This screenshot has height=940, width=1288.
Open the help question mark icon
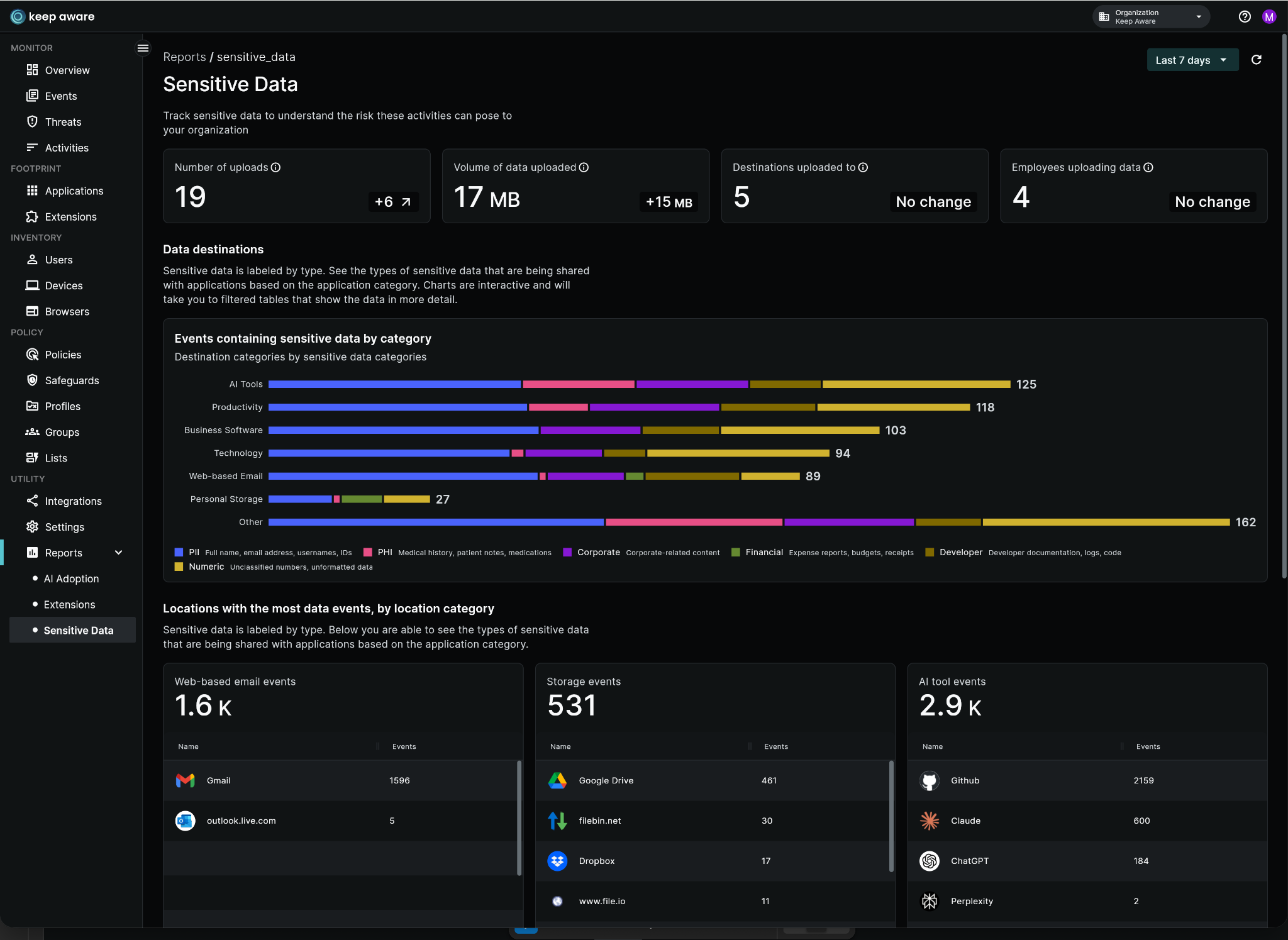click(x=1244, y=17)
